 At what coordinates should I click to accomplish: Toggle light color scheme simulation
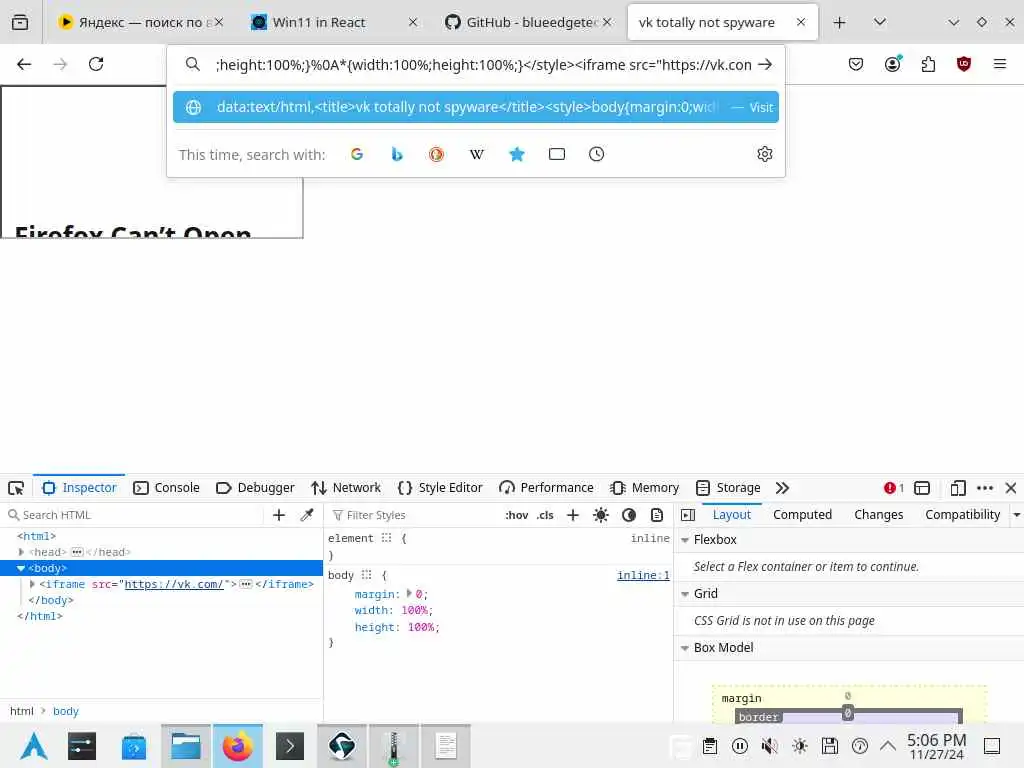(x=601, y=515)
